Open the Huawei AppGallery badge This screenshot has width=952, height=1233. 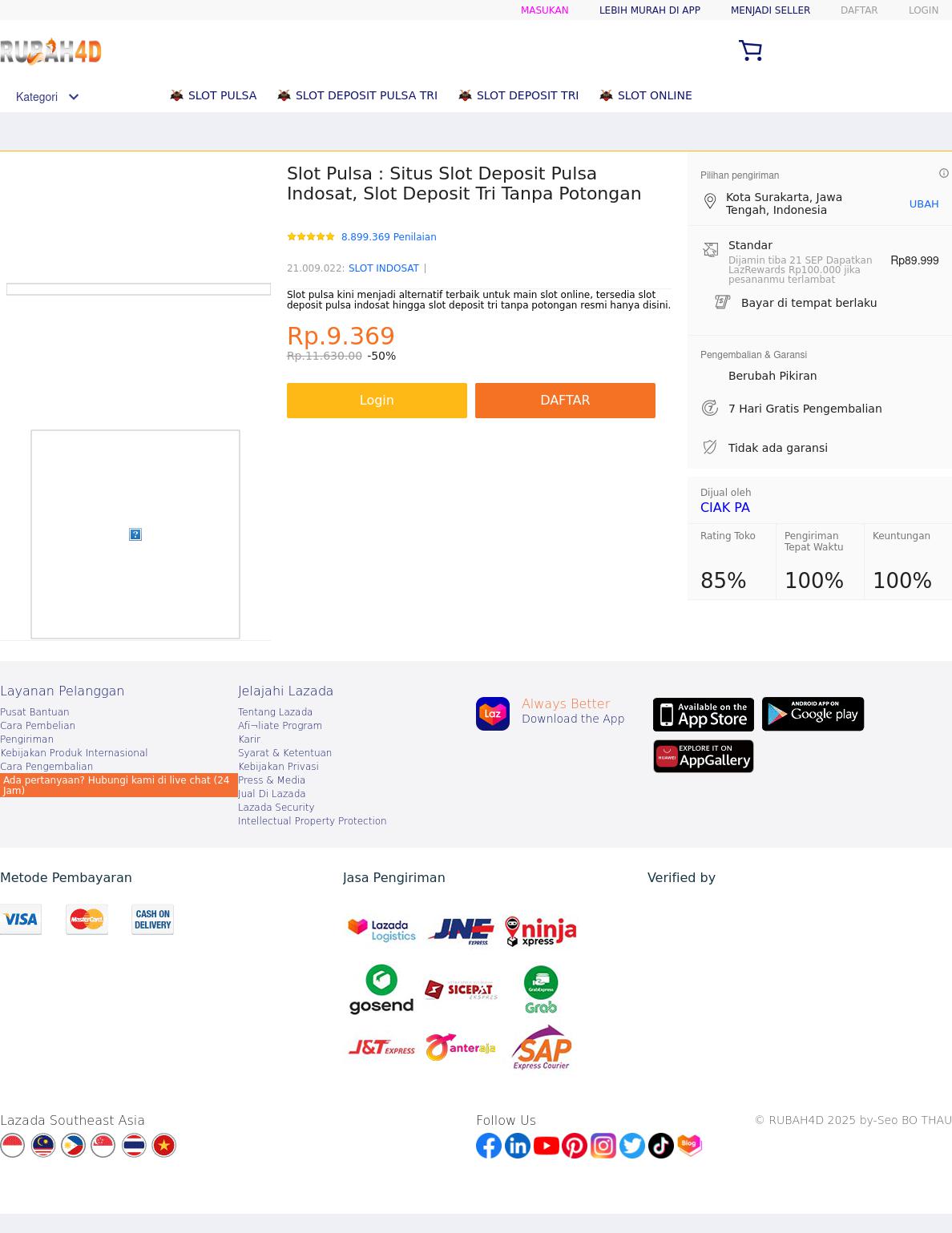[704, 756]
